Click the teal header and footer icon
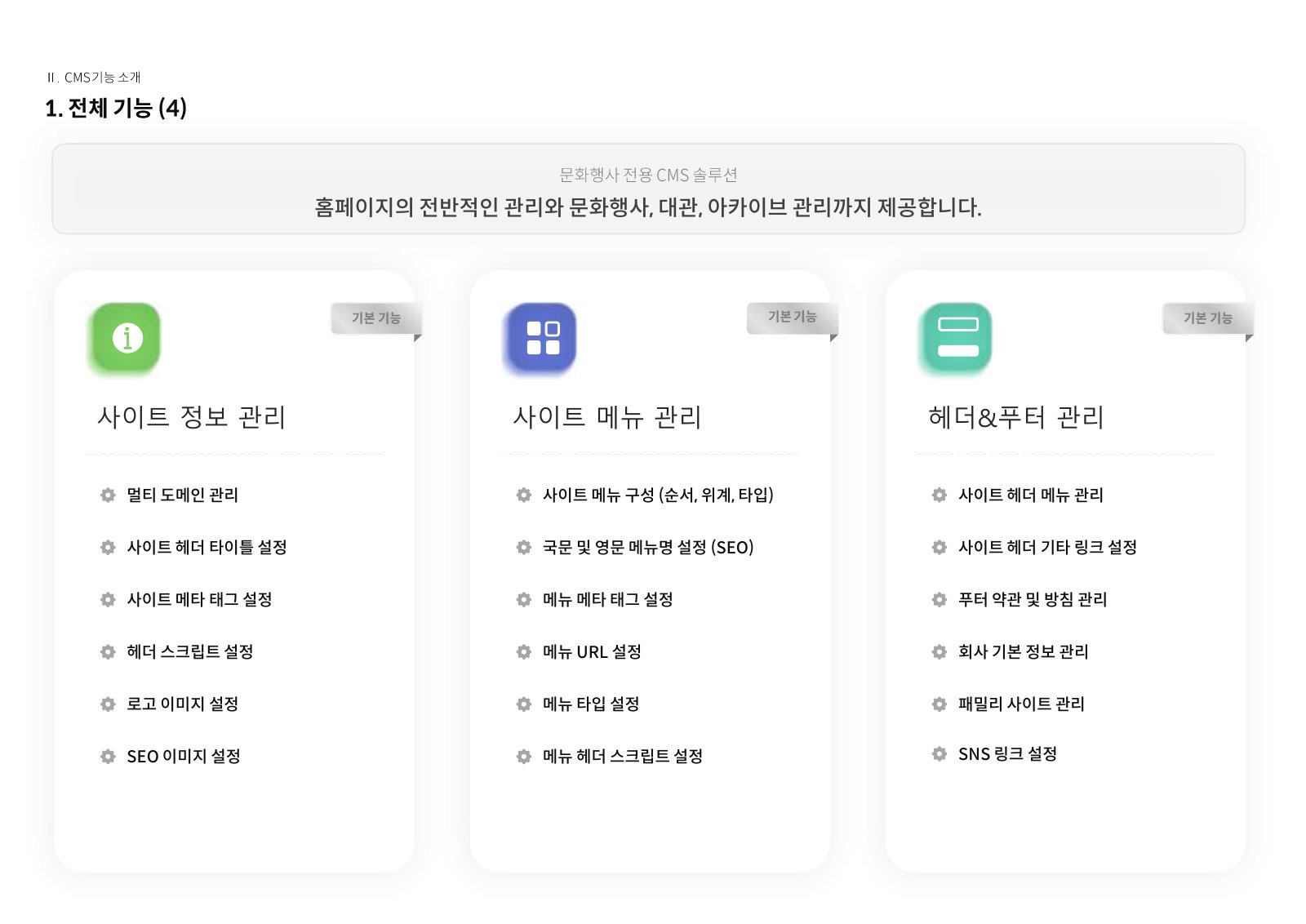The width and height of the screenshot is (1306, 924). (x=956, y=338)
